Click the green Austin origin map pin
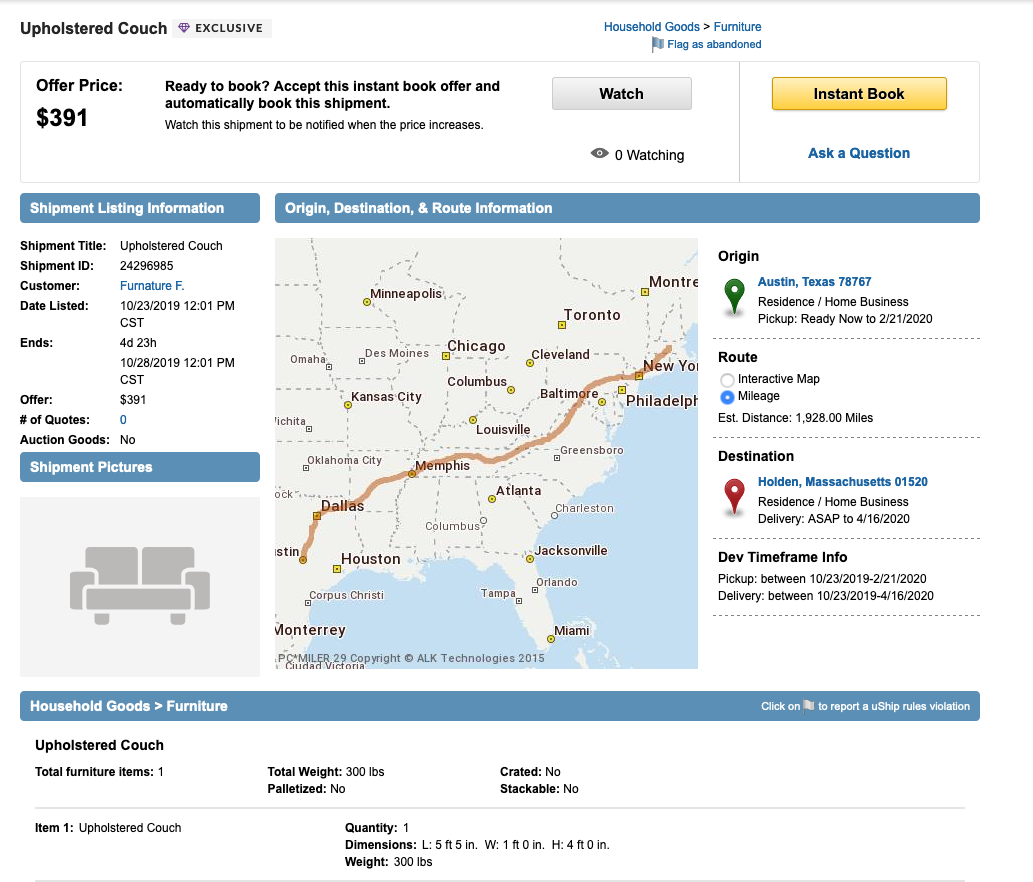The image size is (1033, 882). [734, 295]
